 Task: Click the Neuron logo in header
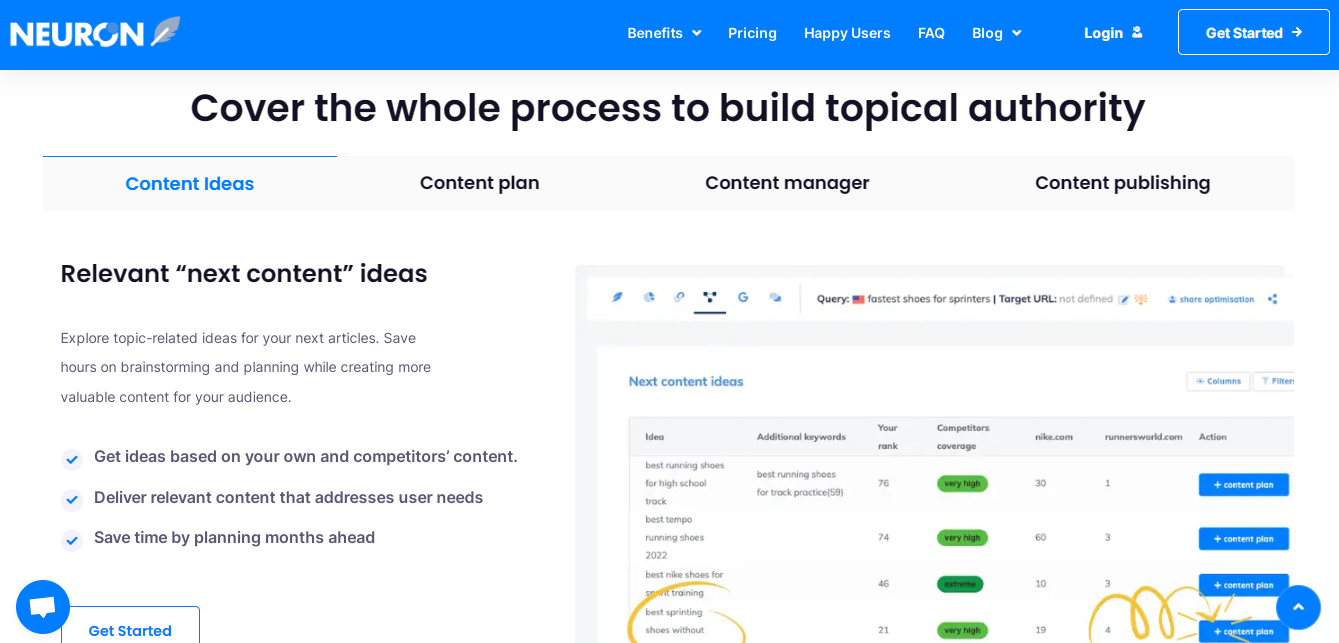(x=96, y=32)
